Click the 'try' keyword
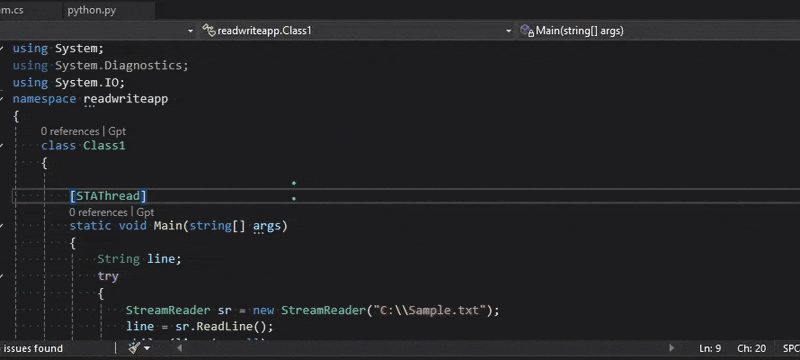 click(108, 276)
